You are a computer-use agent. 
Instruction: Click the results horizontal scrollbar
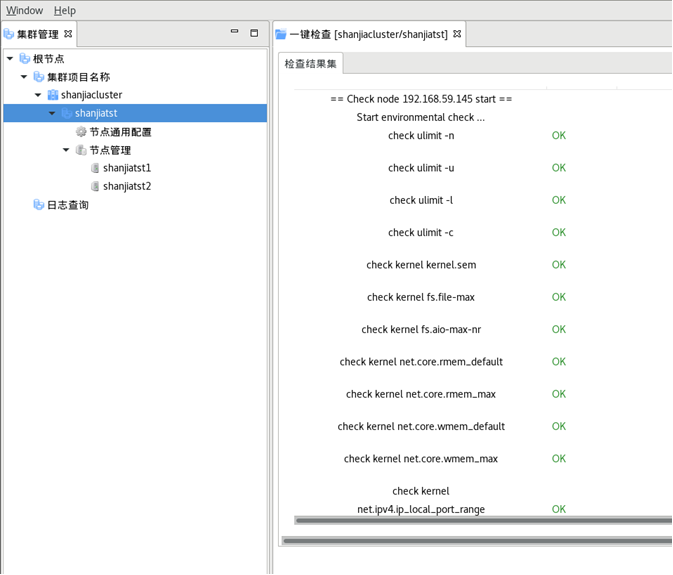point(480,520)
